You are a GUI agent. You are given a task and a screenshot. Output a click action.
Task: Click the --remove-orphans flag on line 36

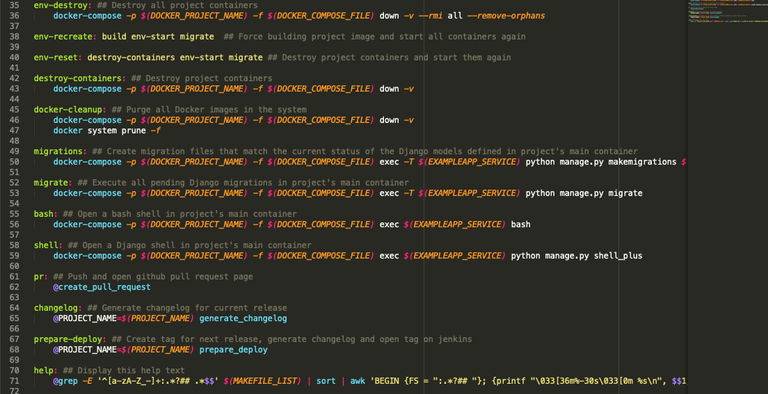point(506,16)
